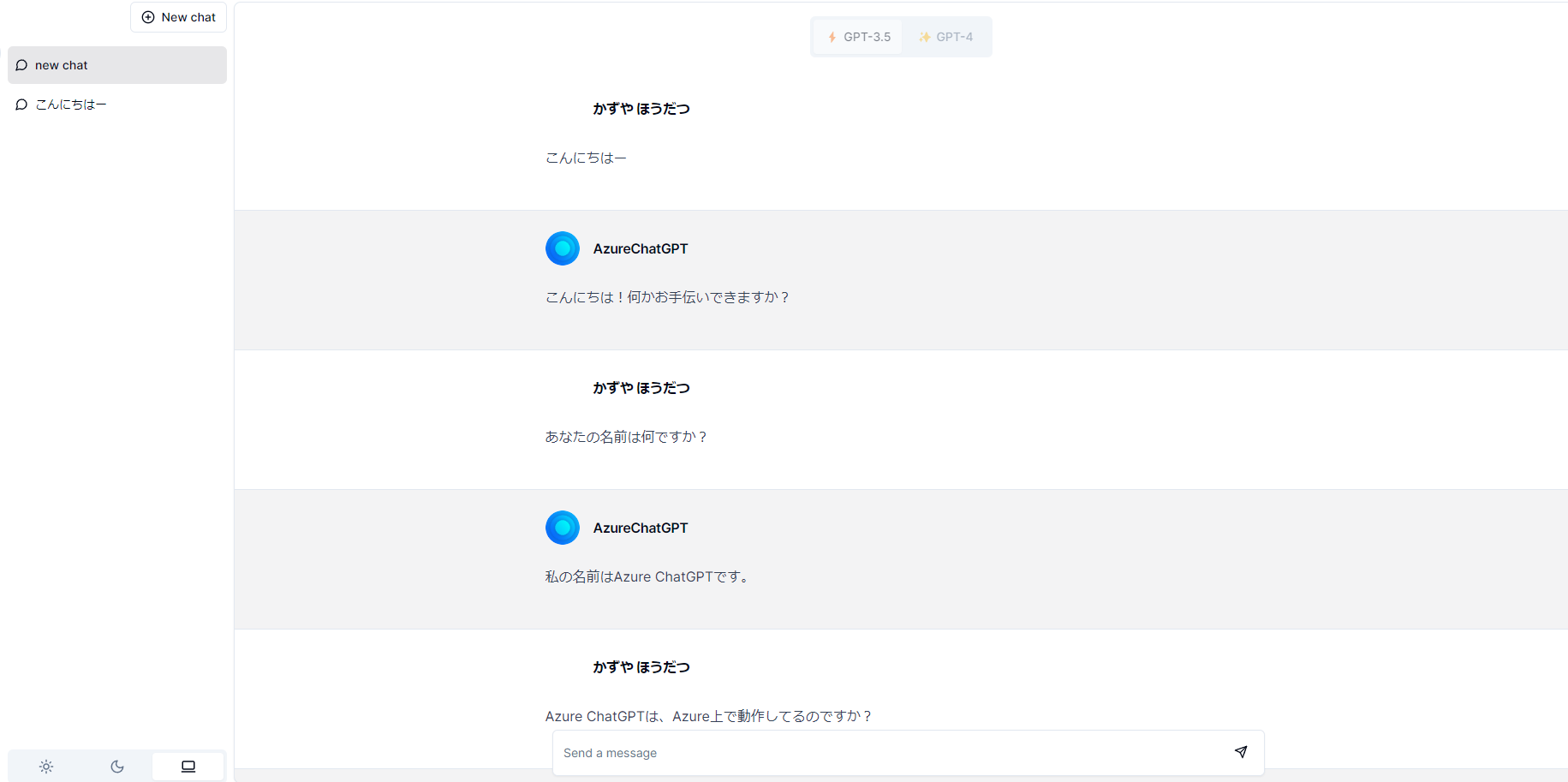
Task: Click the AzureChatGPT avatar above こんにちは！ reply
Action: pos(563,248)
